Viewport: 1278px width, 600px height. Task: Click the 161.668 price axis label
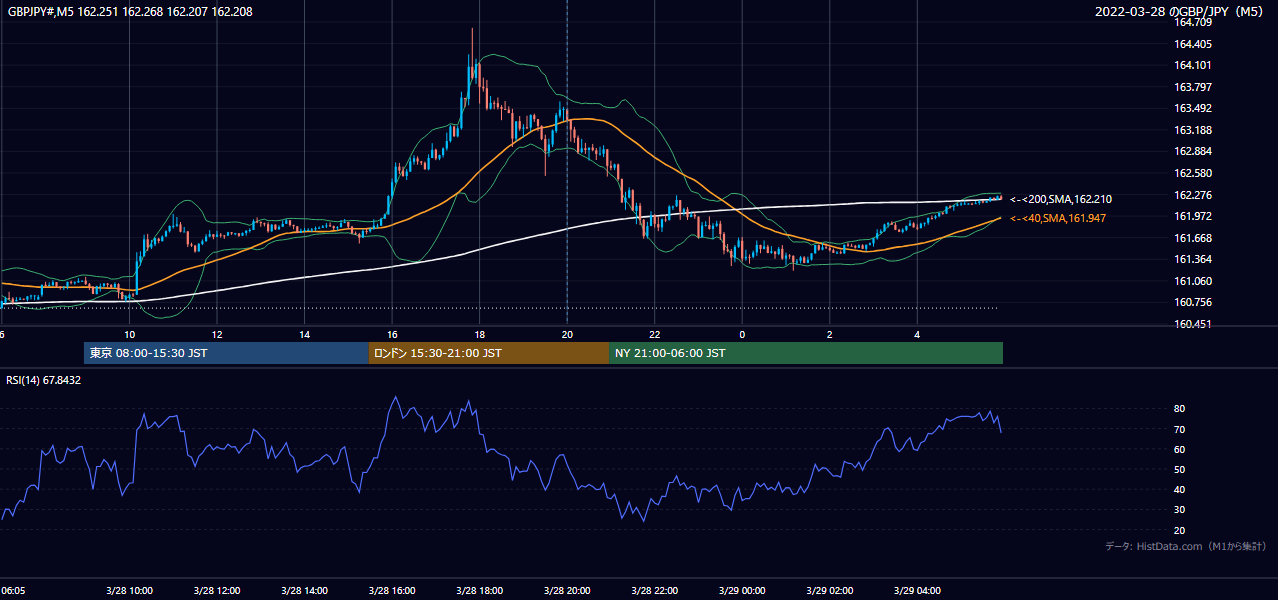tap(1193, 238)
